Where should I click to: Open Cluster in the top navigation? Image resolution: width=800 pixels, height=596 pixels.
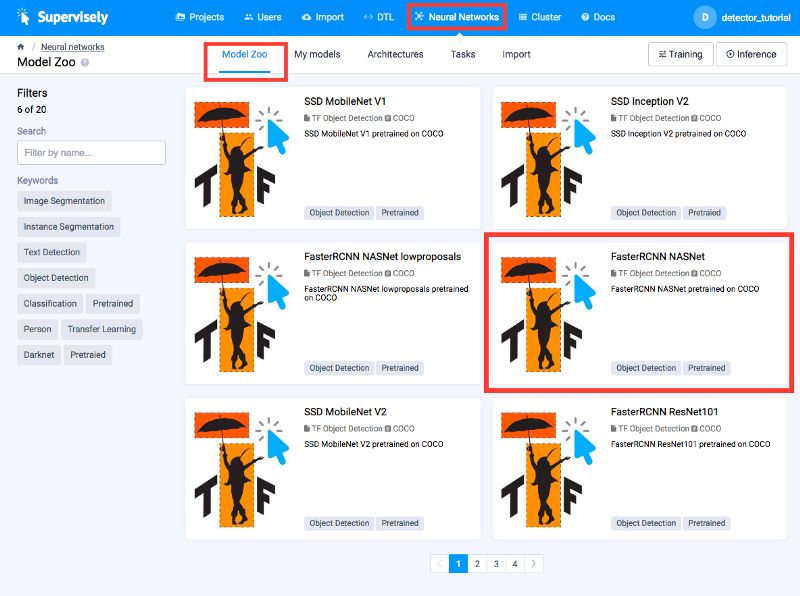pos(540,17)
